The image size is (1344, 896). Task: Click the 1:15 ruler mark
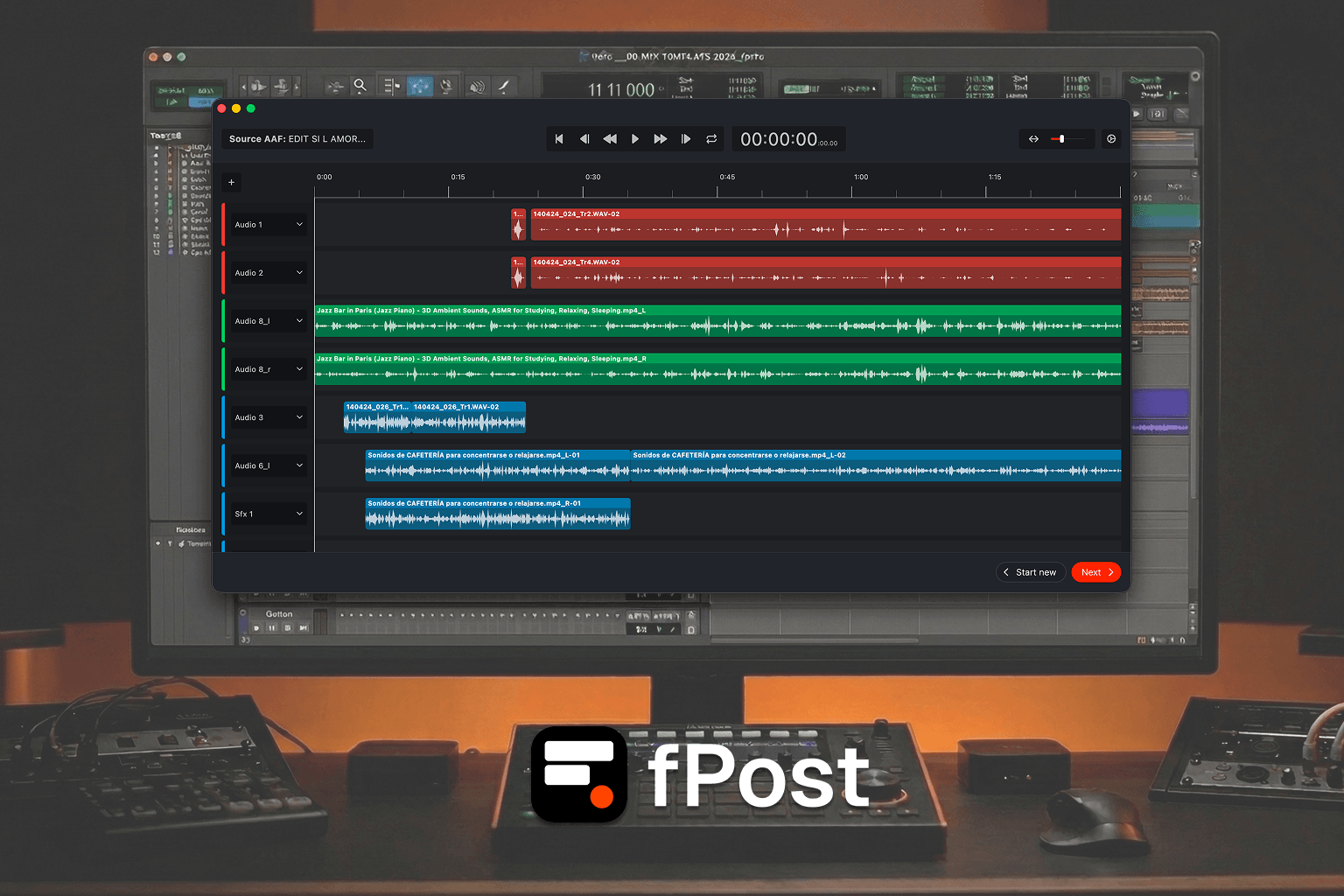point(995,177)
